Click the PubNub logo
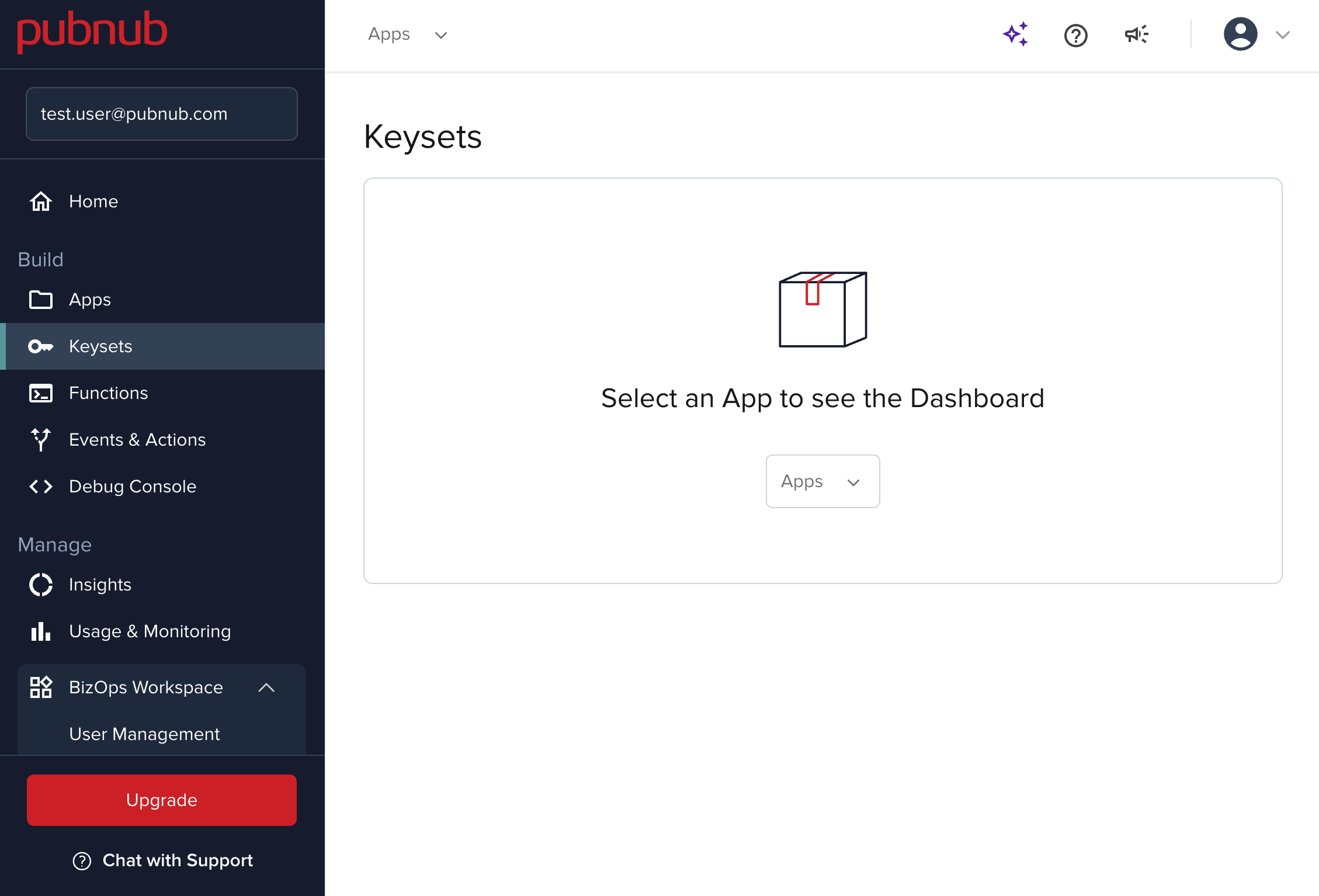This screenshot has height=896, width=1319. point(92,31)
